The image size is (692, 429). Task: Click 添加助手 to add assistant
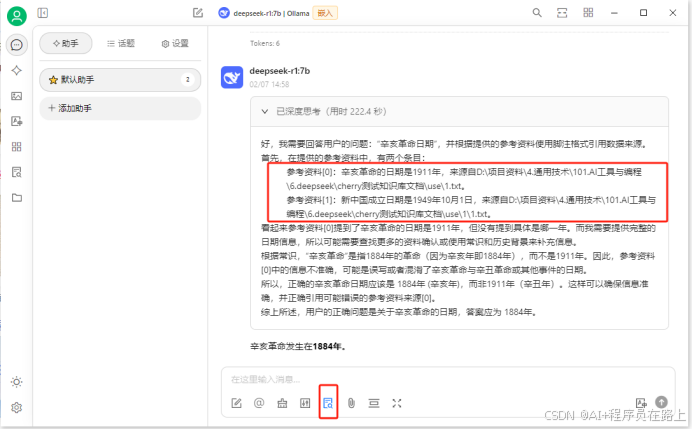tap(120, 108)
